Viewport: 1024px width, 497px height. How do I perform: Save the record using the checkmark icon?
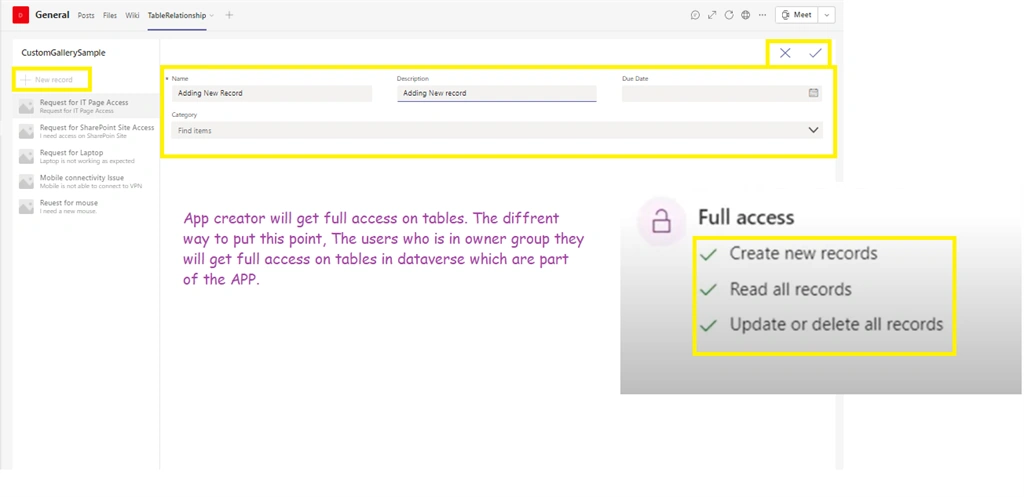coord(815,54)
